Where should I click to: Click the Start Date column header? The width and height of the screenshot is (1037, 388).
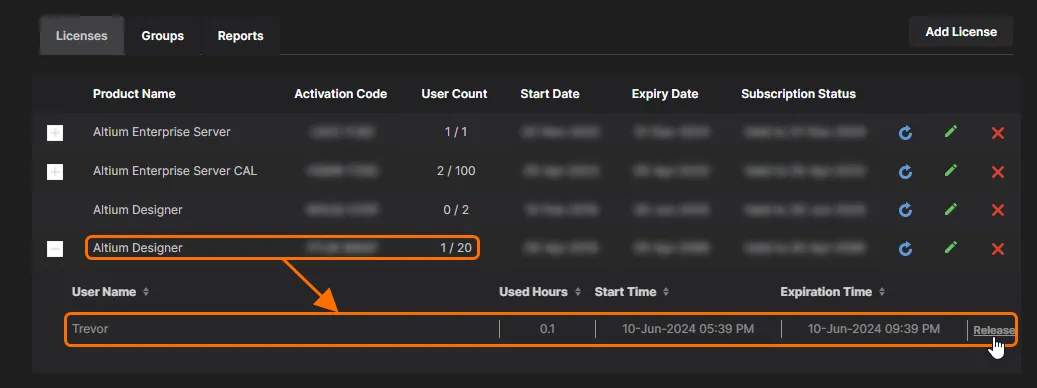[550, 94]
